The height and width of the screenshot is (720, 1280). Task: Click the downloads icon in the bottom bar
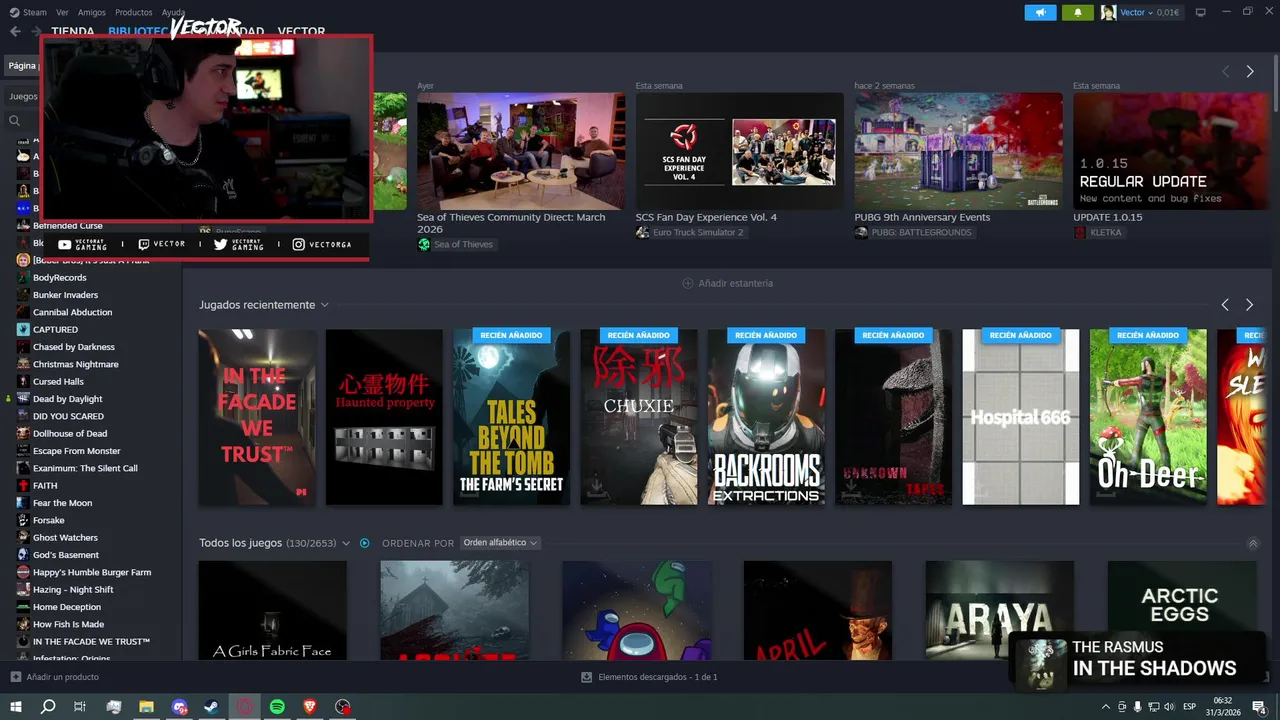pyautogui.click(x=587, y=677)
